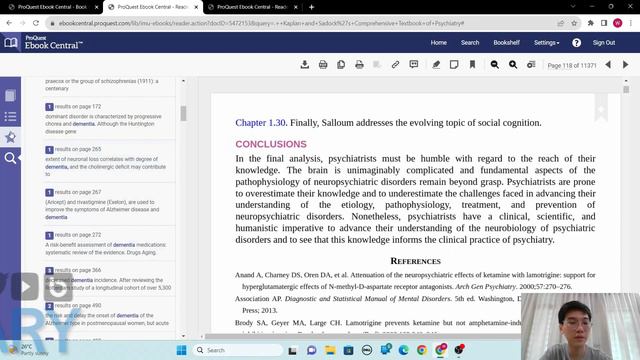Open Bookshelf in the top navigation
The width and height of the screenshot is (640, 360).
click(x=507, y=42)
